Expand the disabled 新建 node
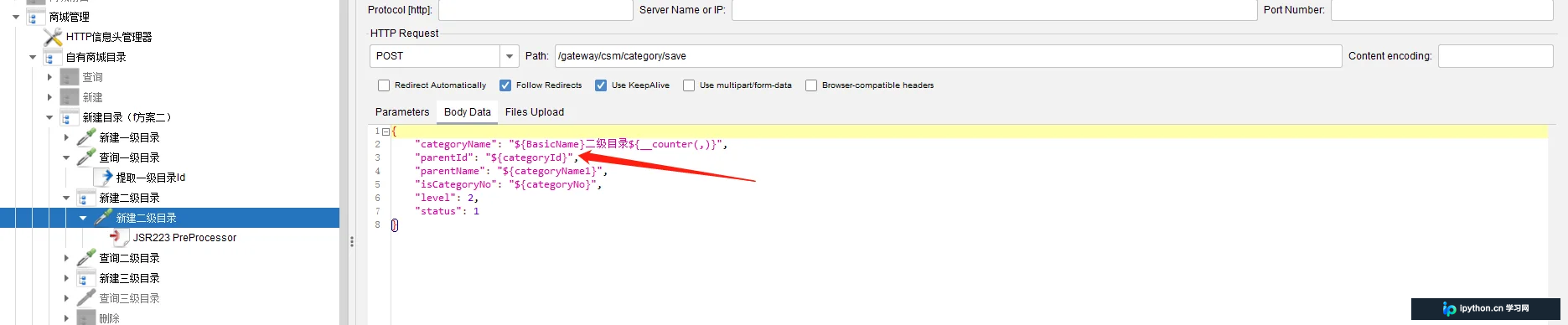1568x325 pixels. (49, 97)
